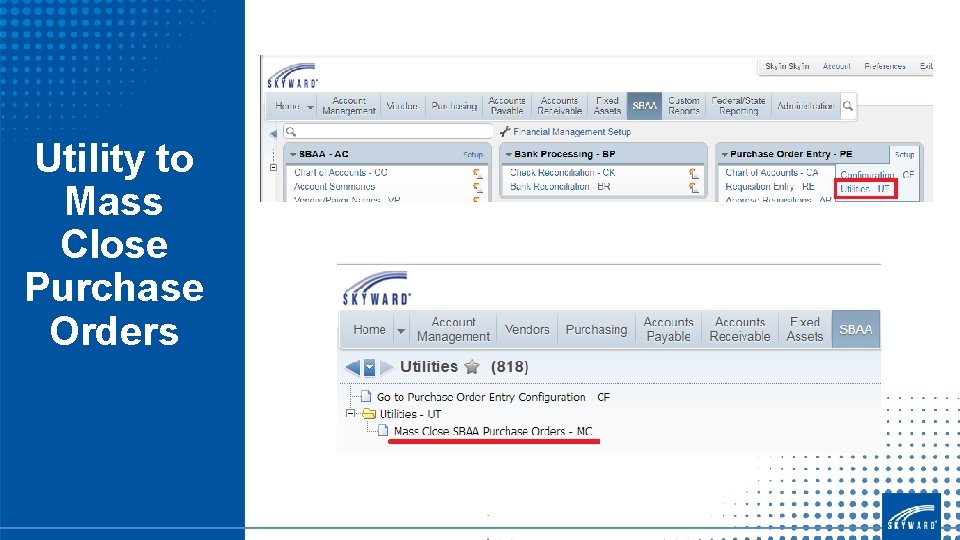Click the yellow folder icon of Utilities - UT

pyautogui.click(x=369, y=414)
